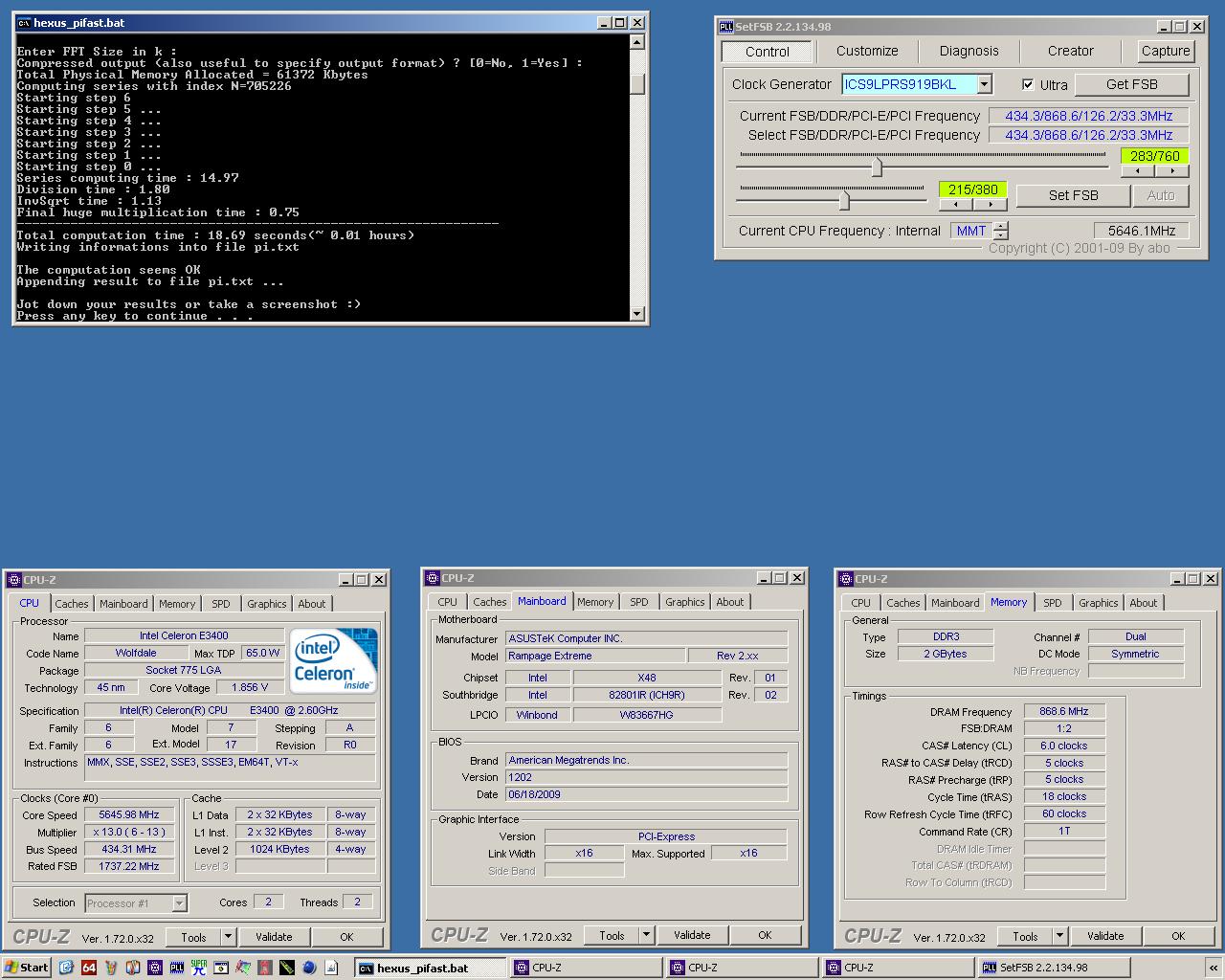The height and width of the screenshot is (980, 1225).
Task: Click the MMT spinner up arrow
Action: pos(1001,226)
